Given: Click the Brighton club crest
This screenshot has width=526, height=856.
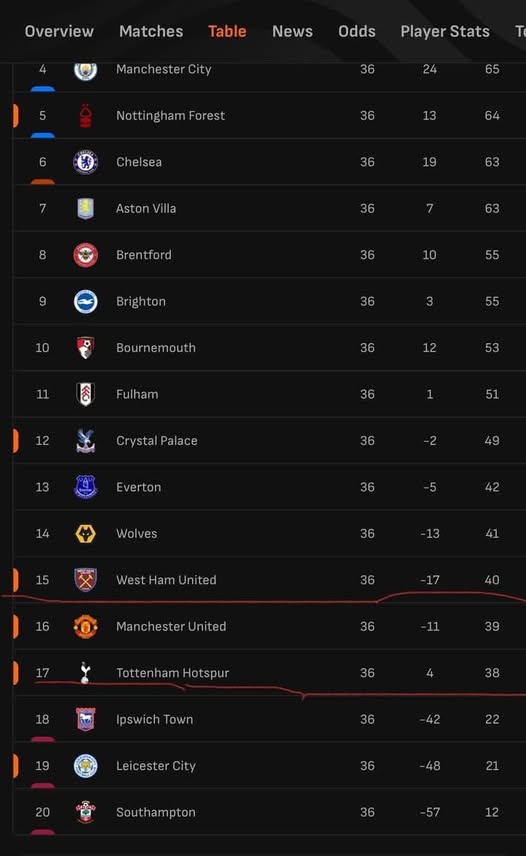Looking at the screenshot, I should (x=86, y=301).
